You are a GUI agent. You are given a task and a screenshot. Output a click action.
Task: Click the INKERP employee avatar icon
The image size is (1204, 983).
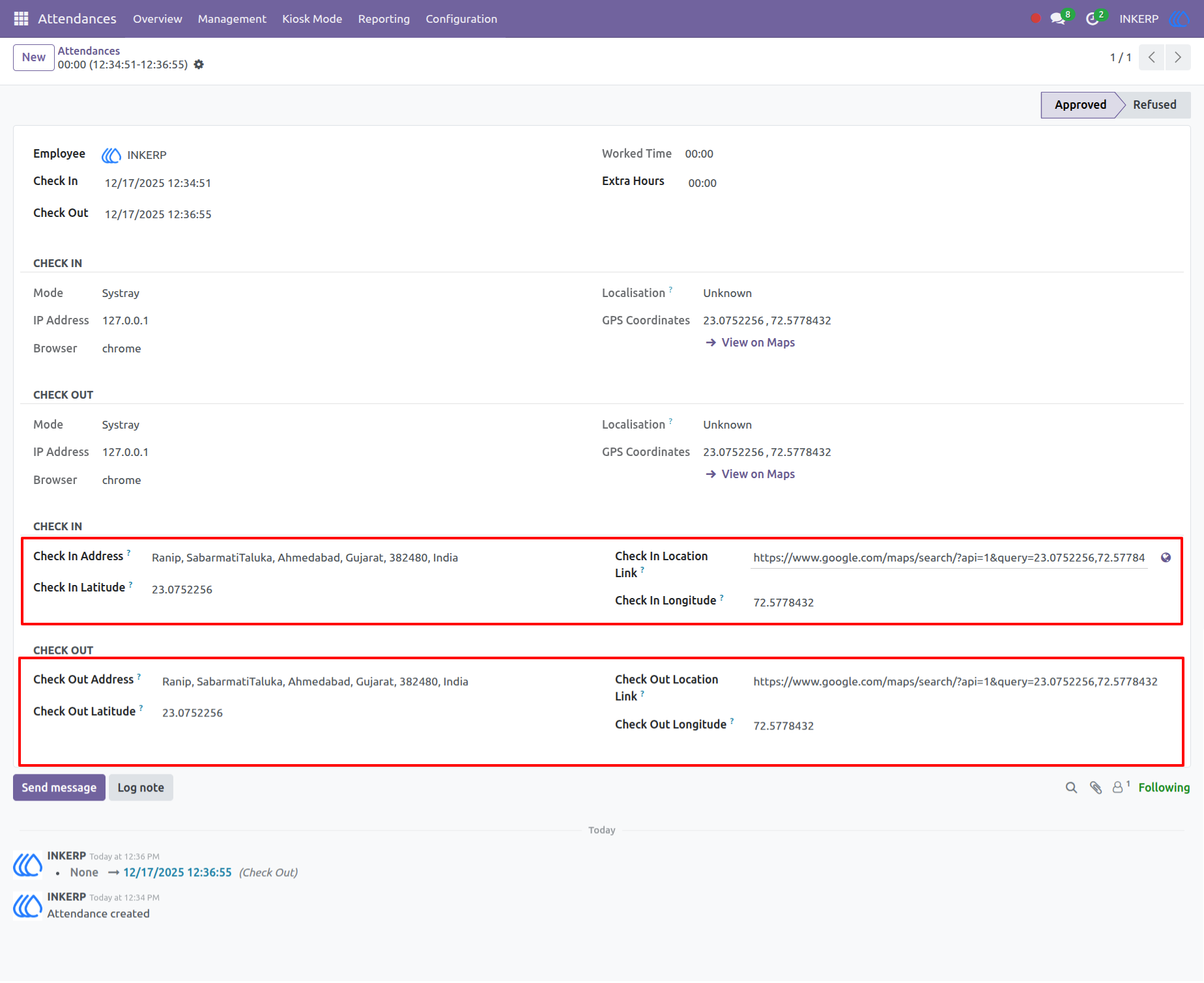point(111,155)
